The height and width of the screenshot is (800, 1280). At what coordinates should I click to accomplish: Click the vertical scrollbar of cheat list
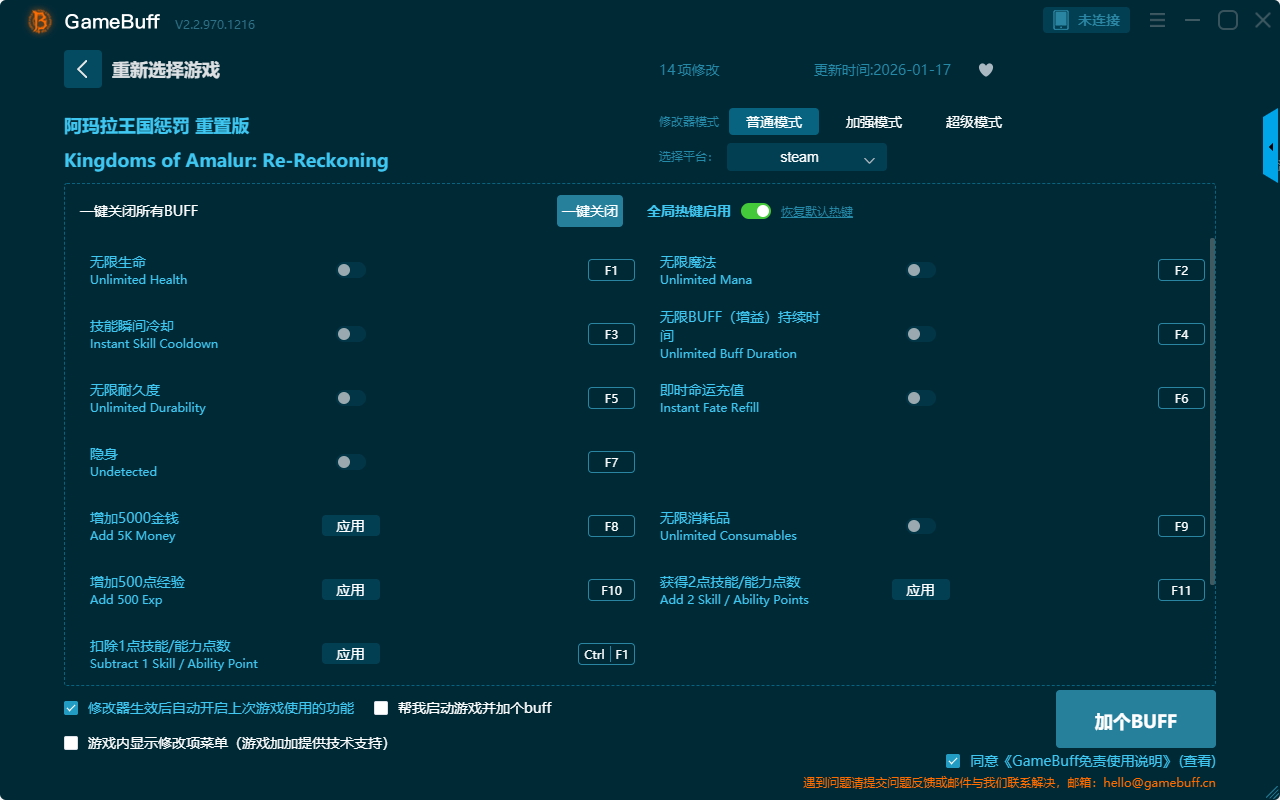[x=1213, y=410]
